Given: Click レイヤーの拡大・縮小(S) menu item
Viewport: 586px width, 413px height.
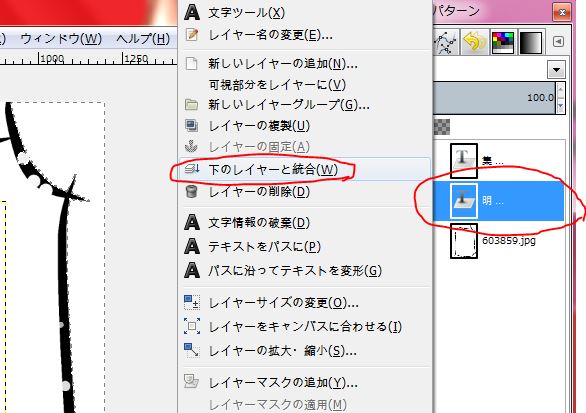Looking at the screenshot, I should 305,351.
